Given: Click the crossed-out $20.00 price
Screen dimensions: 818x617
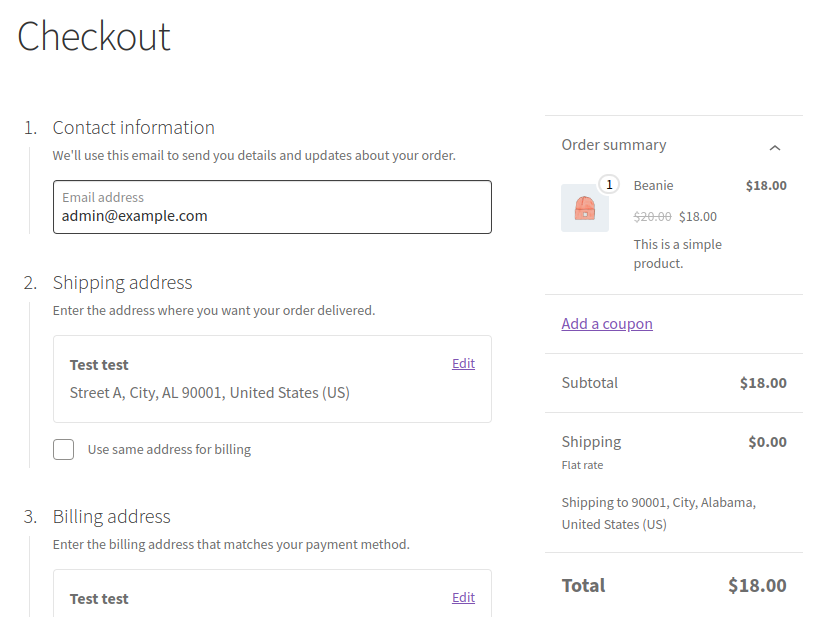Looking at the screenshot, I should click(652, 216).
